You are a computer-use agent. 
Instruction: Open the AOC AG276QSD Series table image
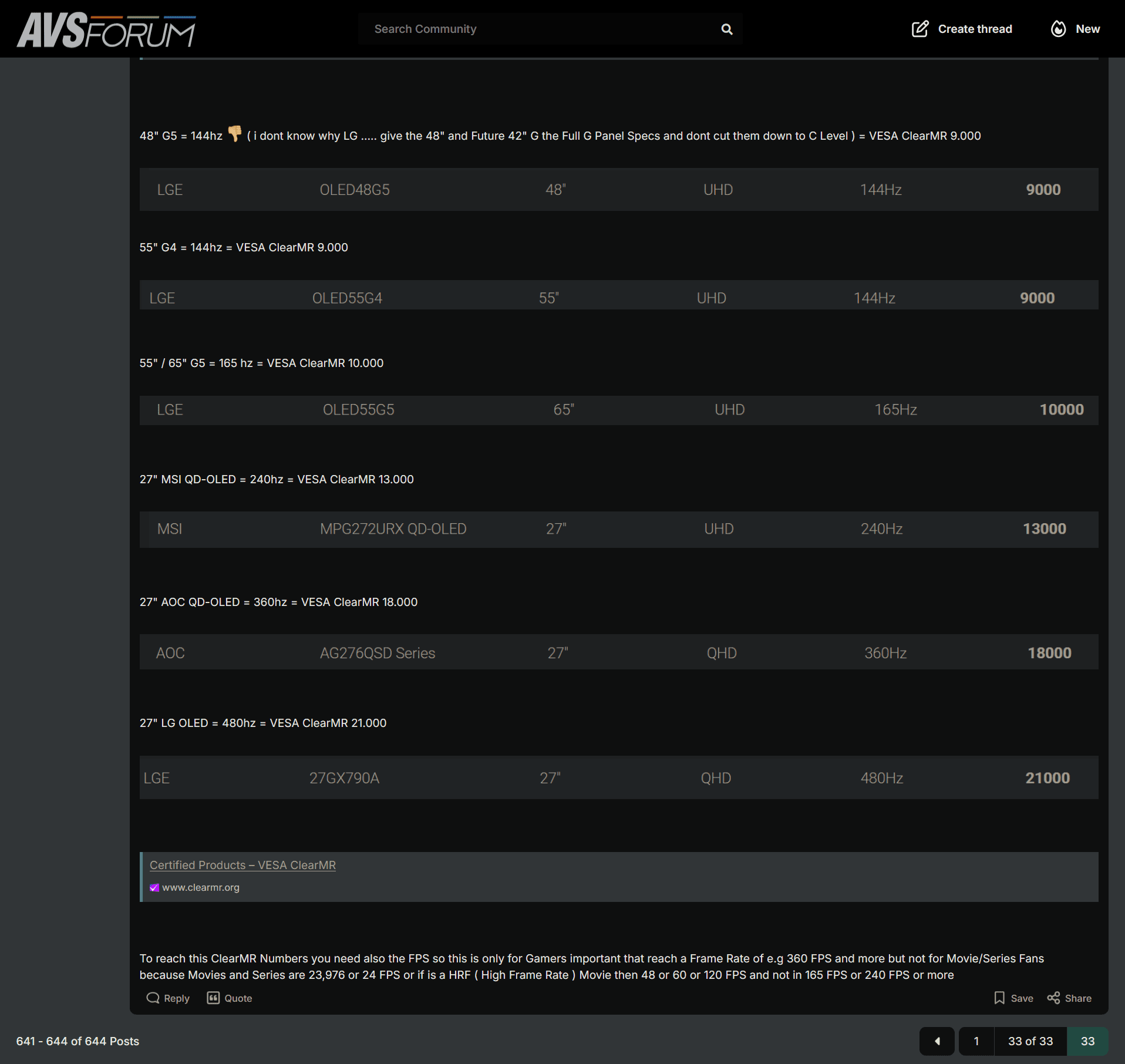pos(619,652)
